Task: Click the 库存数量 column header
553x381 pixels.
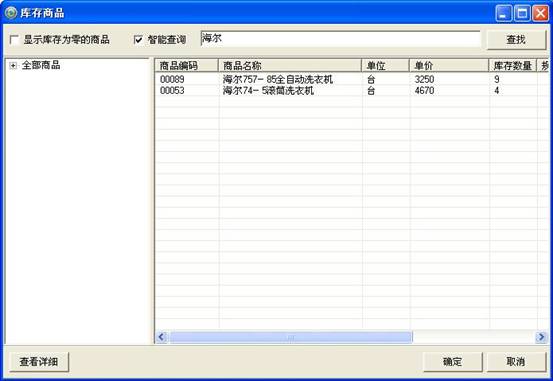Action: [x=513, y=66]
